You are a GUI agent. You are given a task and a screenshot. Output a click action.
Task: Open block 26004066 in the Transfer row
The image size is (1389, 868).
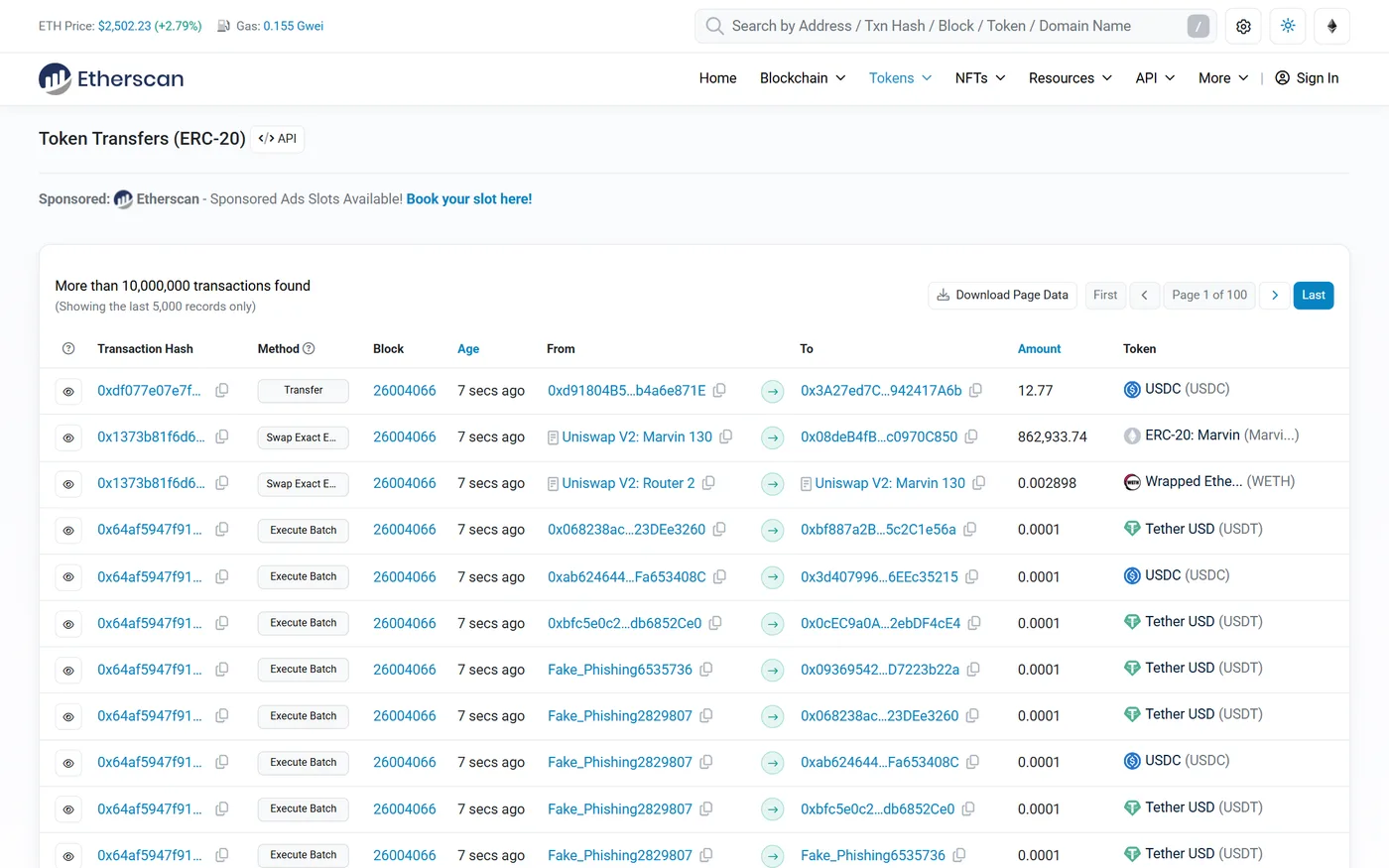(405, 391)
